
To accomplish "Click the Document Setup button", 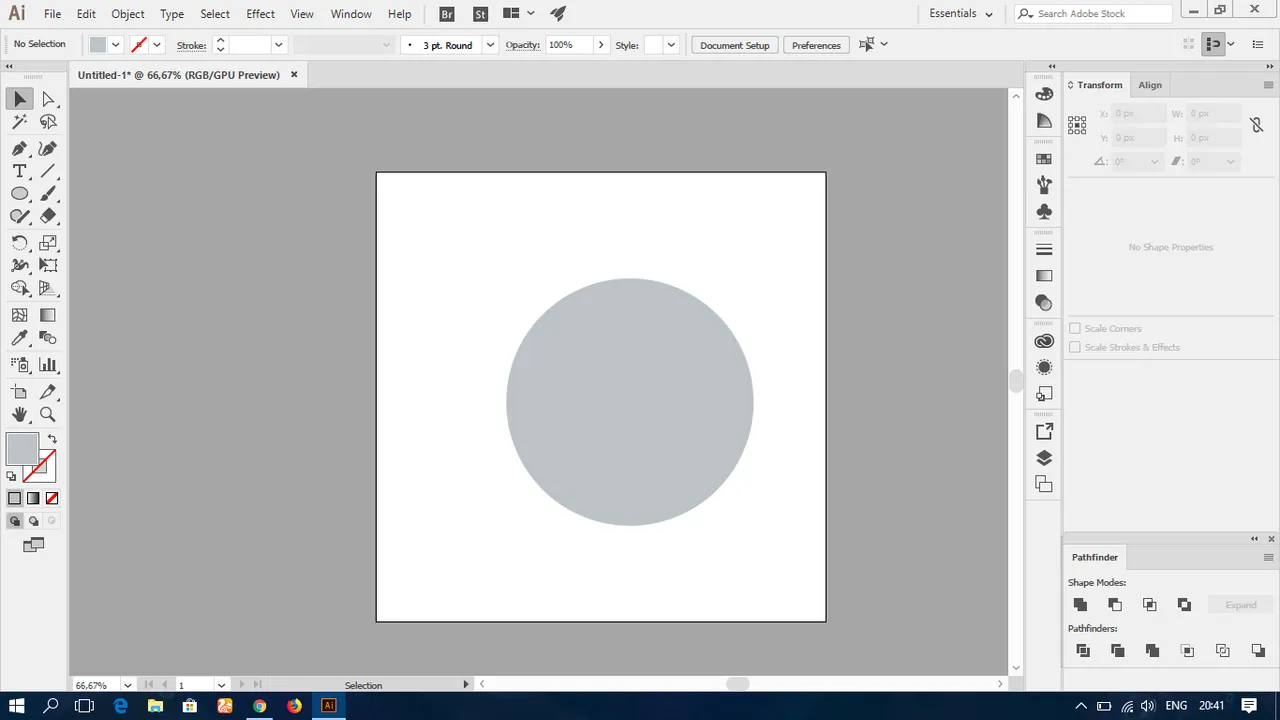I will 735,45.
